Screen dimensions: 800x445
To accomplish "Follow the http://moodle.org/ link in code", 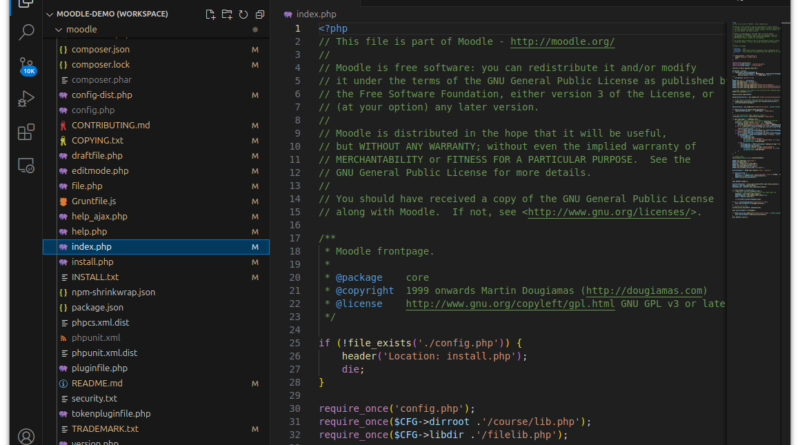I will [562, 42].
